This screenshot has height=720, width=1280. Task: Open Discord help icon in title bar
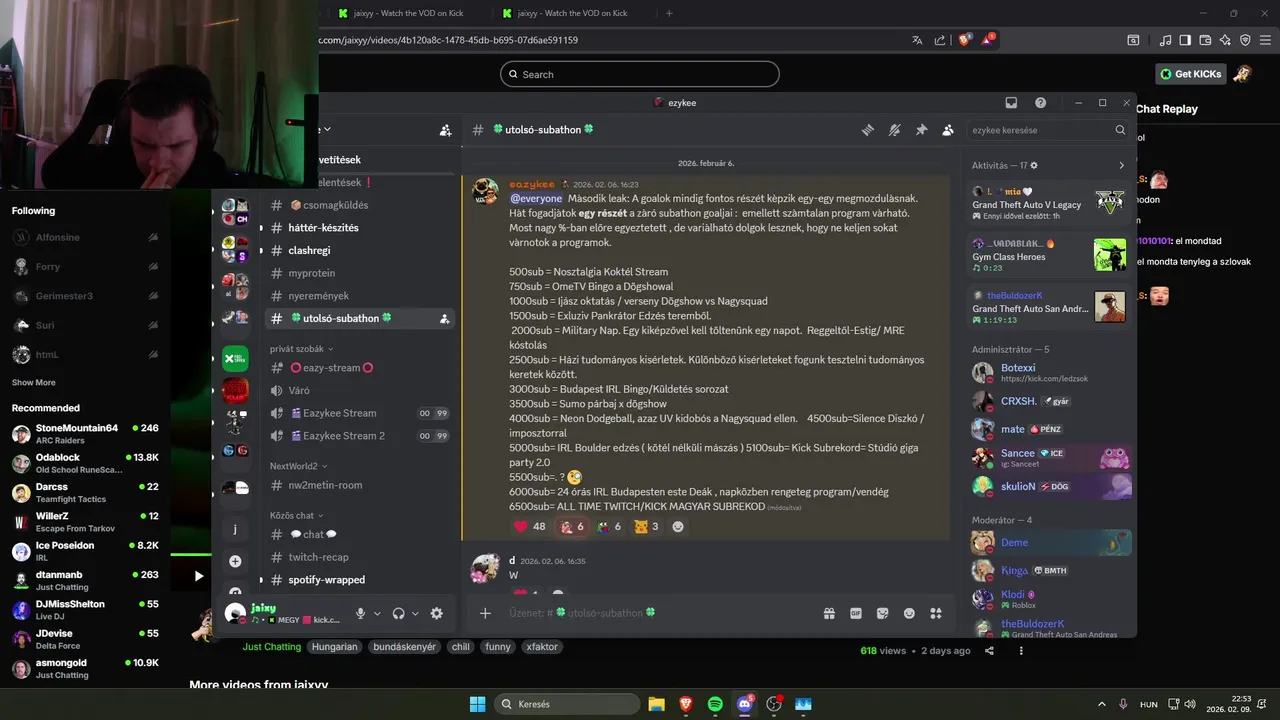(1040, 103)
